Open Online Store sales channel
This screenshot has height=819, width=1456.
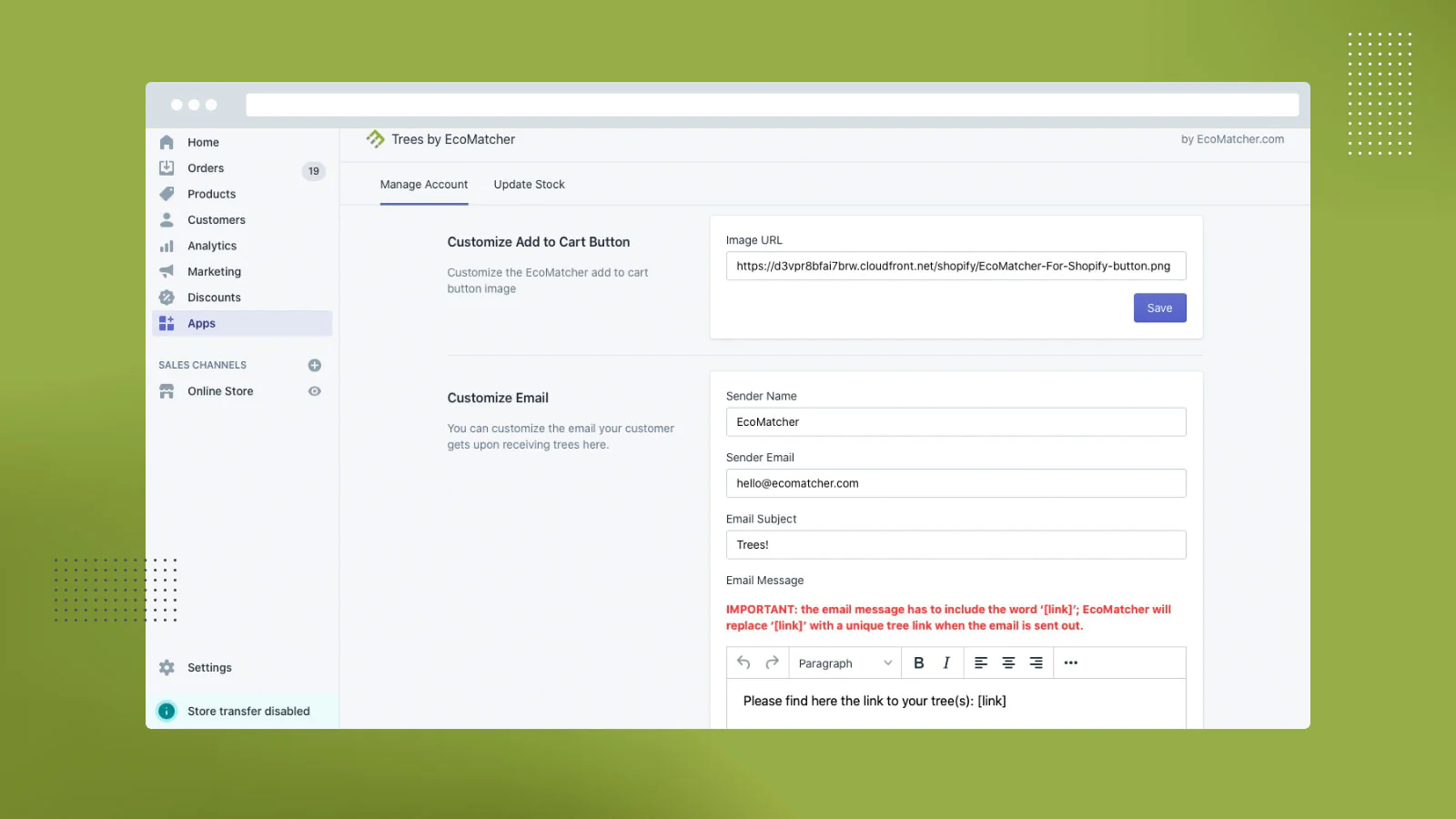[220, 391]
